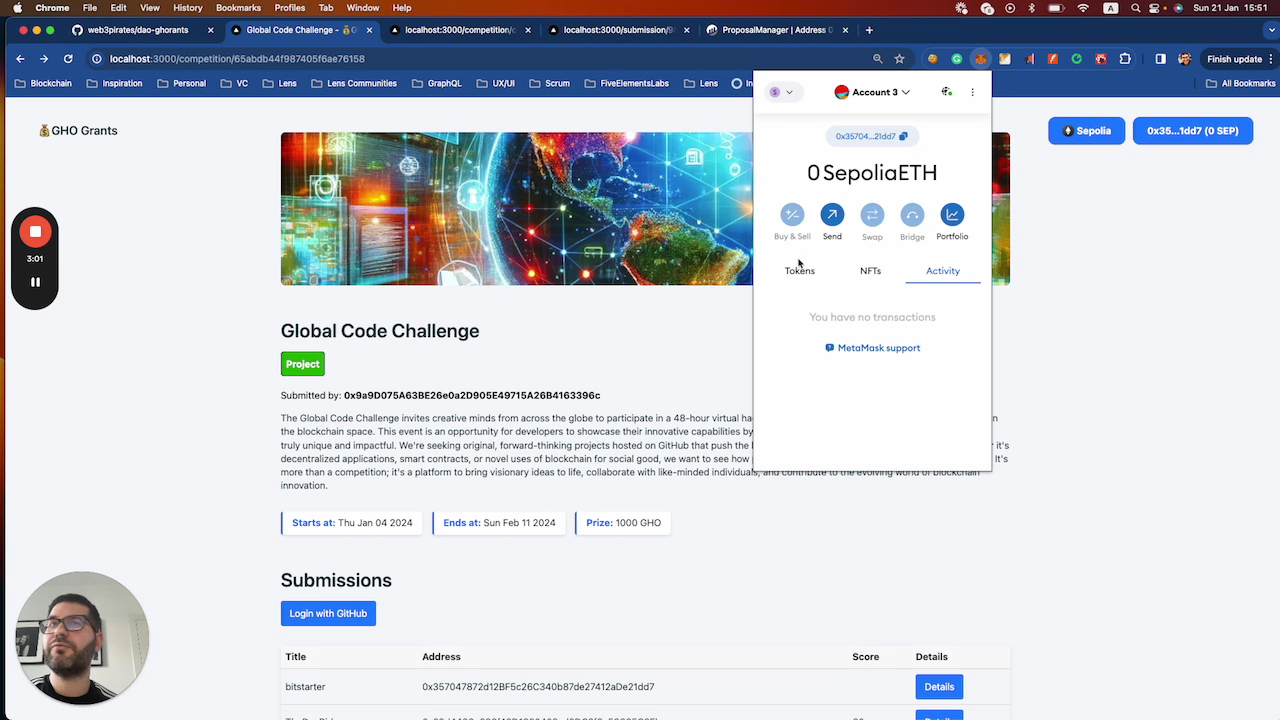Open the Blockchain bookmarks folder
This screenshot has width=1280, height=720.
tap(43, 84)
